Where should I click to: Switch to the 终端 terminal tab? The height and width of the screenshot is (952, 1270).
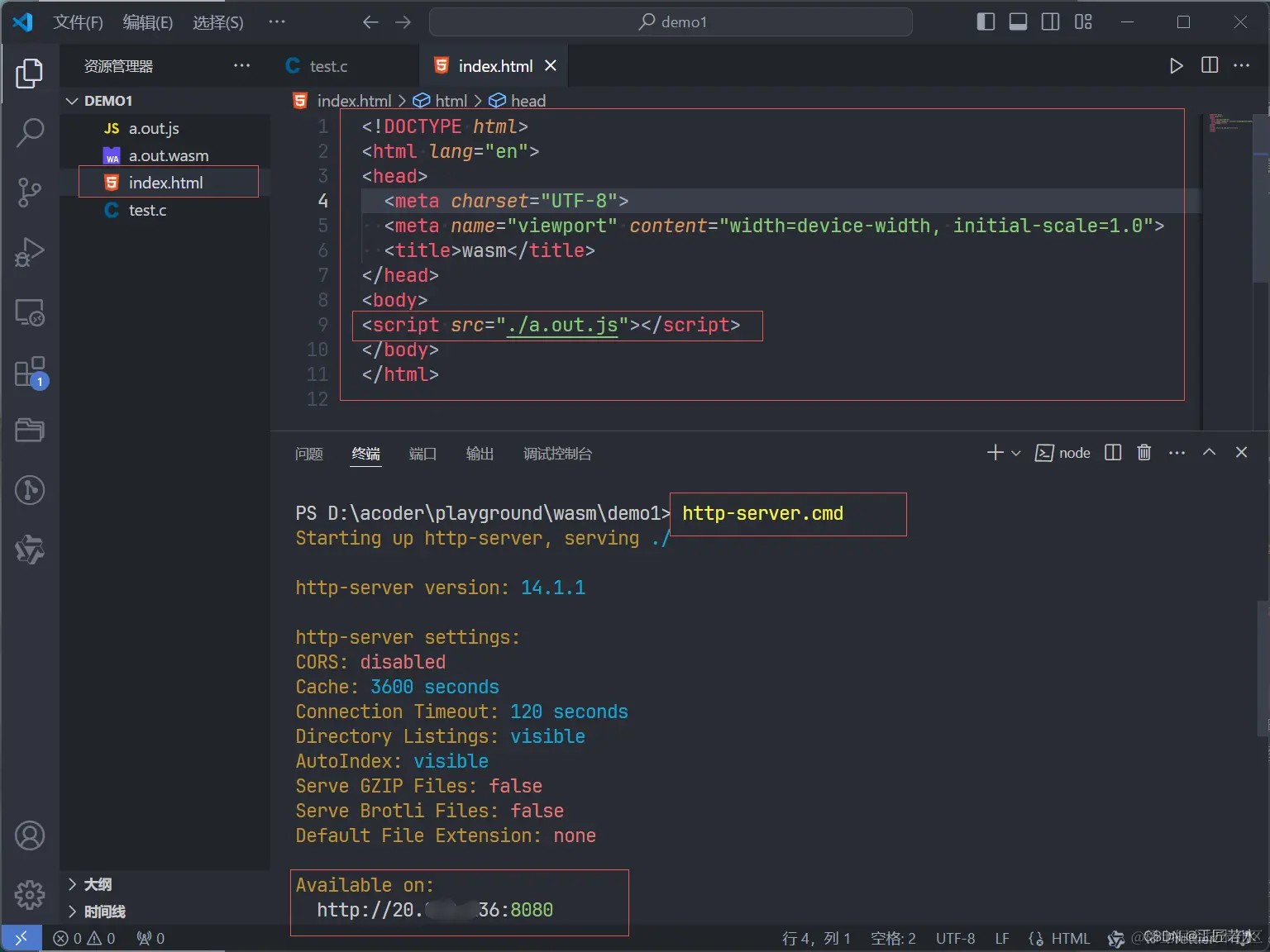coord(366,454)
